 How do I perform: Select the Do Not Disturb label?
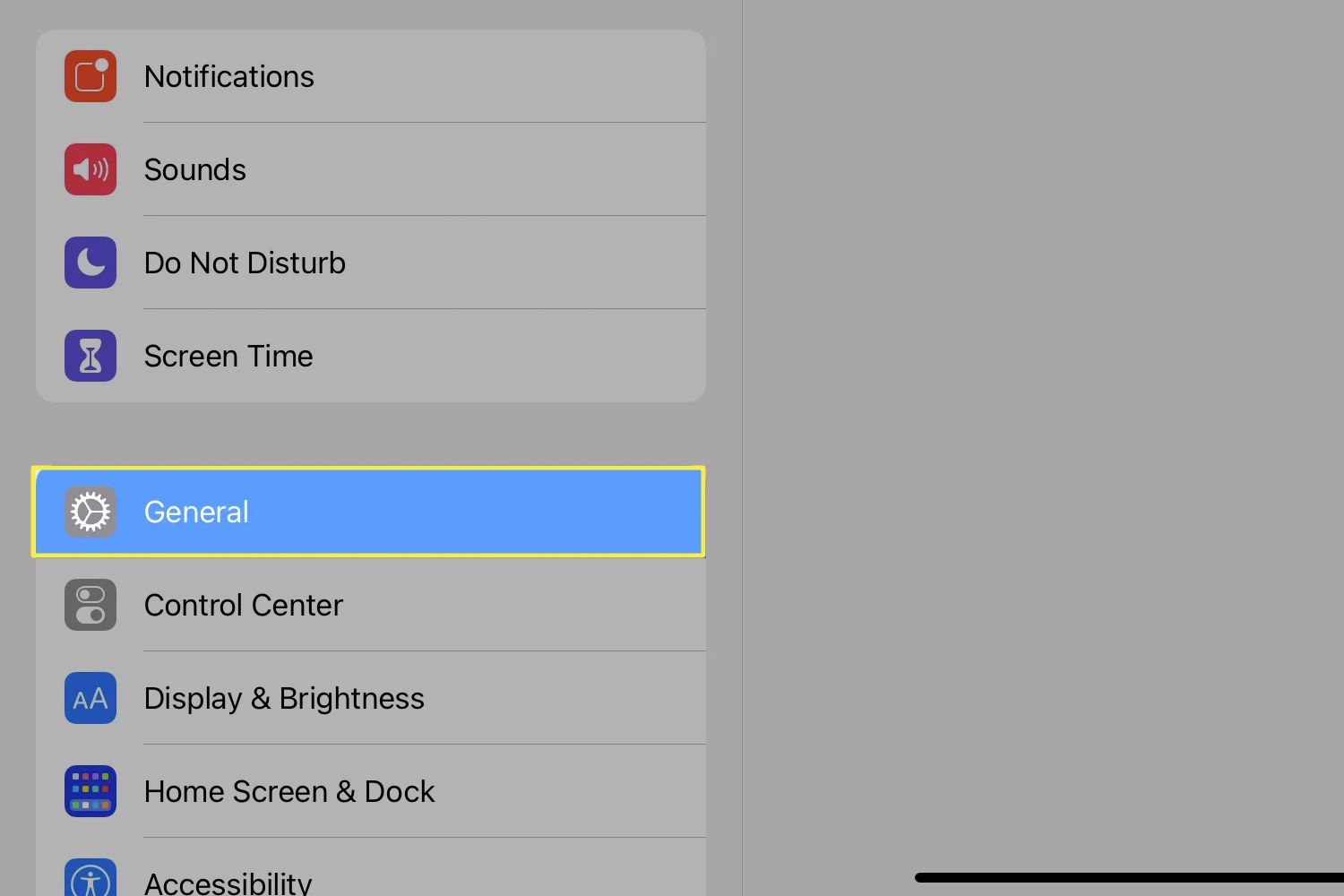pyautogui.click(x=245, y=263)
